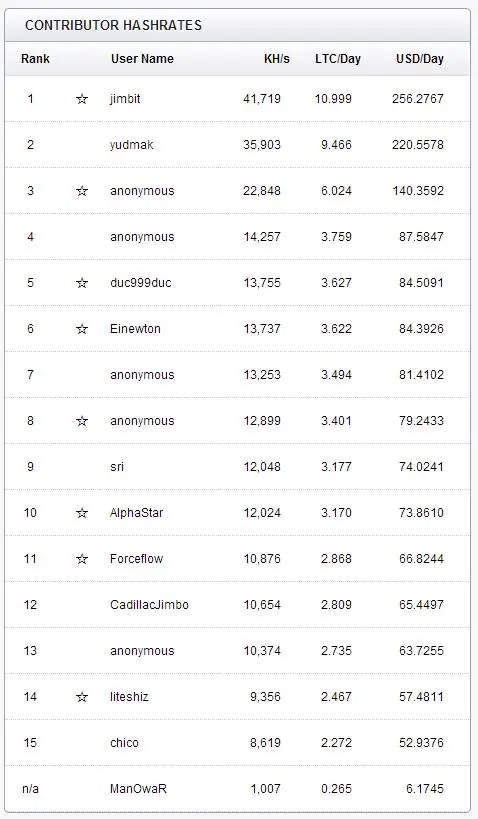Viewport: 478px width, 819px height.
Task: Select the star next to AlphaStar
Action: pos(82,512)
